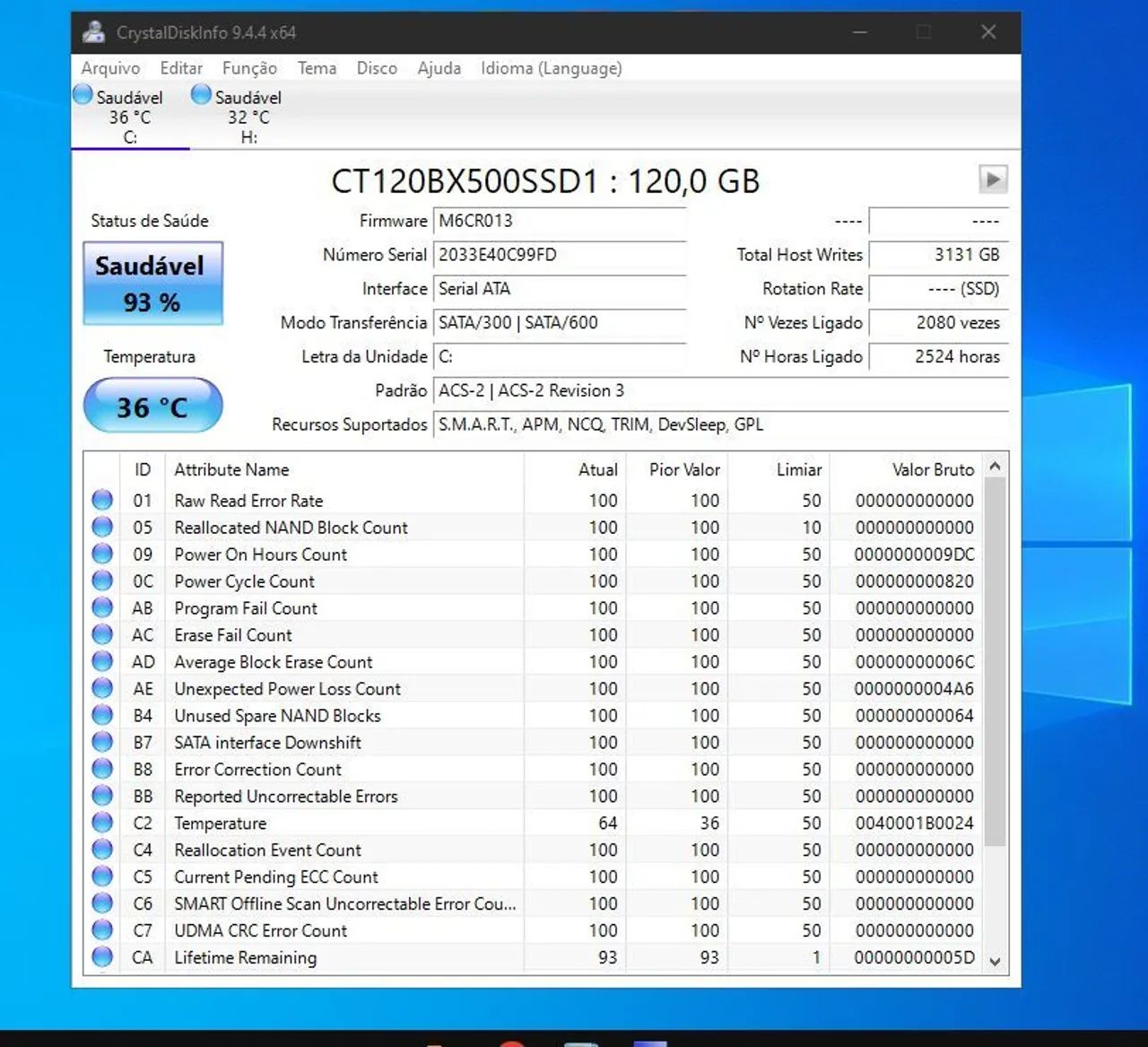Screen dimensions: 1148x1047
Task: Click the 36 °C temperature button
Action: point(152,406)
